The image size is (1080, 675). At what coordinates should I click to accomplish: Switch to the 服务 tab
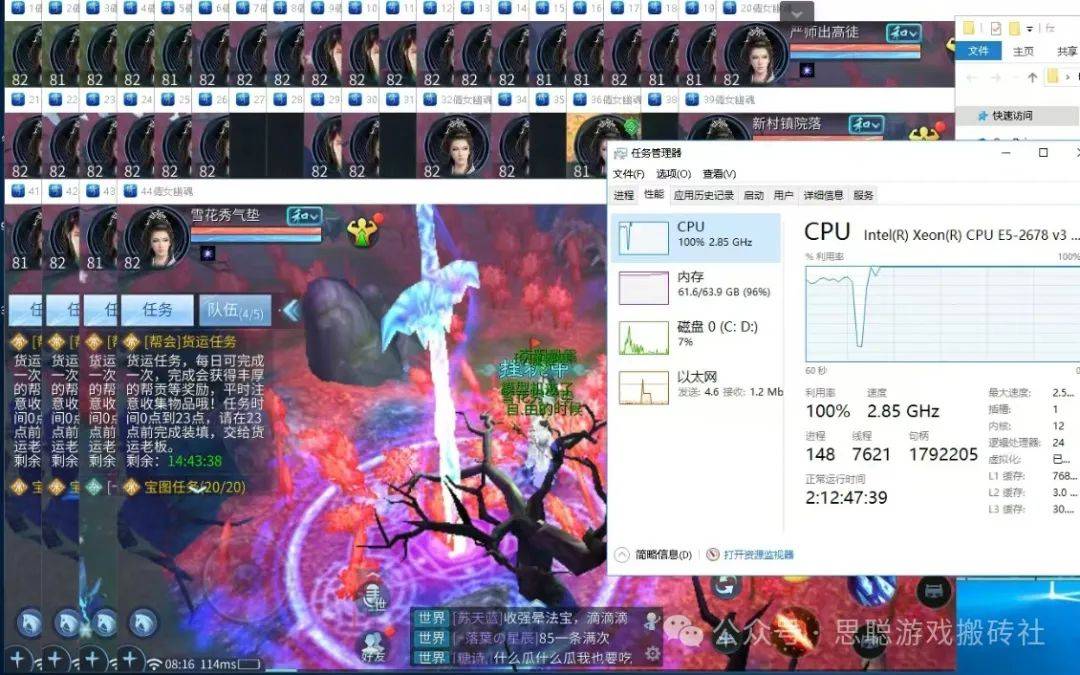pos(863,195)
